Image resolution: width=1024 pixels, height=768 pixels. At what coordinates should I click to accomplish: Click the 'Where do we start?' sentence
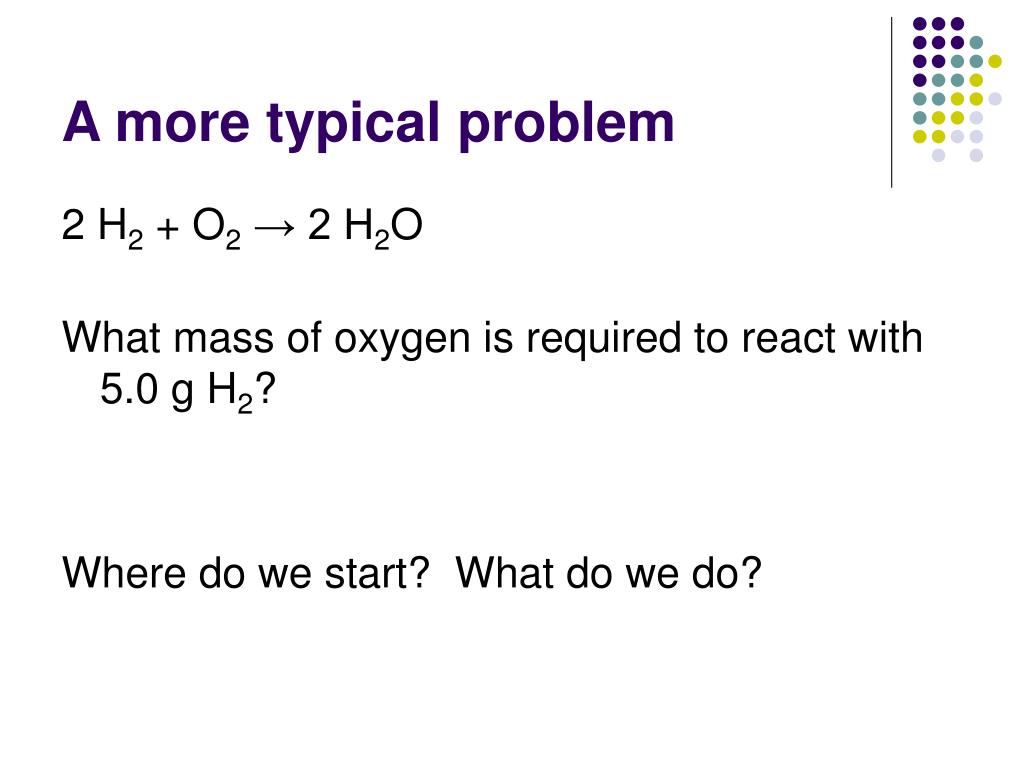click(246, 573)
